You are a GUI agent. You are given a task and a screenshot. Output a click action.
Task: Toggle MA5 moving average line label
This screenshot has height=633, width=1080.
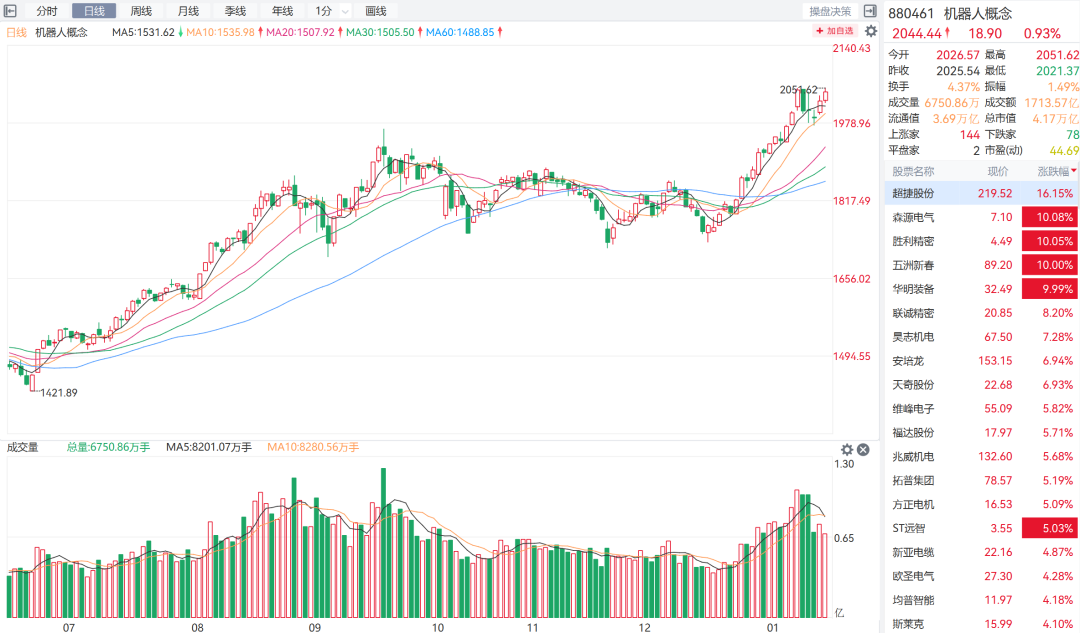click(x=143, y=32)
